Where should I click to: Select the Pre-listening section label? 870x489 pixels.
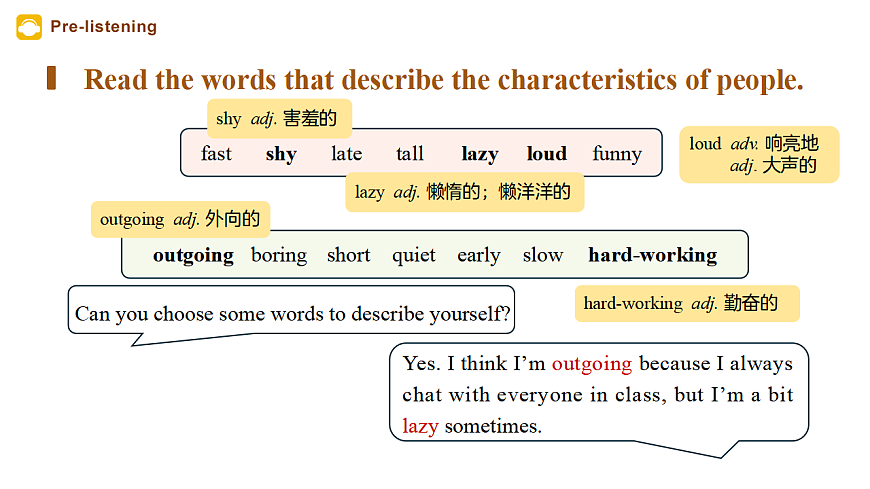click(x=104, y=27)
